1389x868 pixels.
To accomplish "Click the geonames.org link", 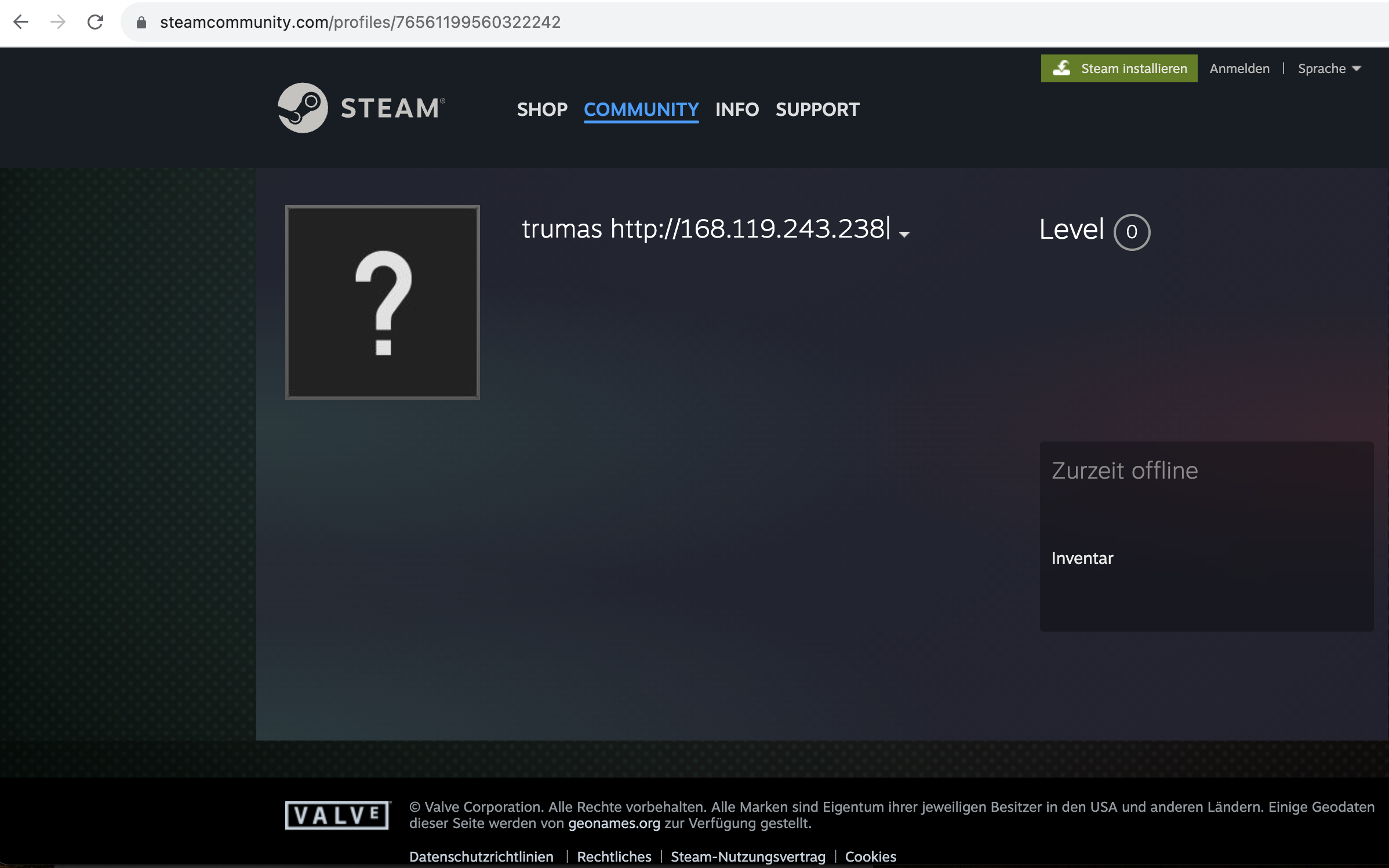I will 614,823.
